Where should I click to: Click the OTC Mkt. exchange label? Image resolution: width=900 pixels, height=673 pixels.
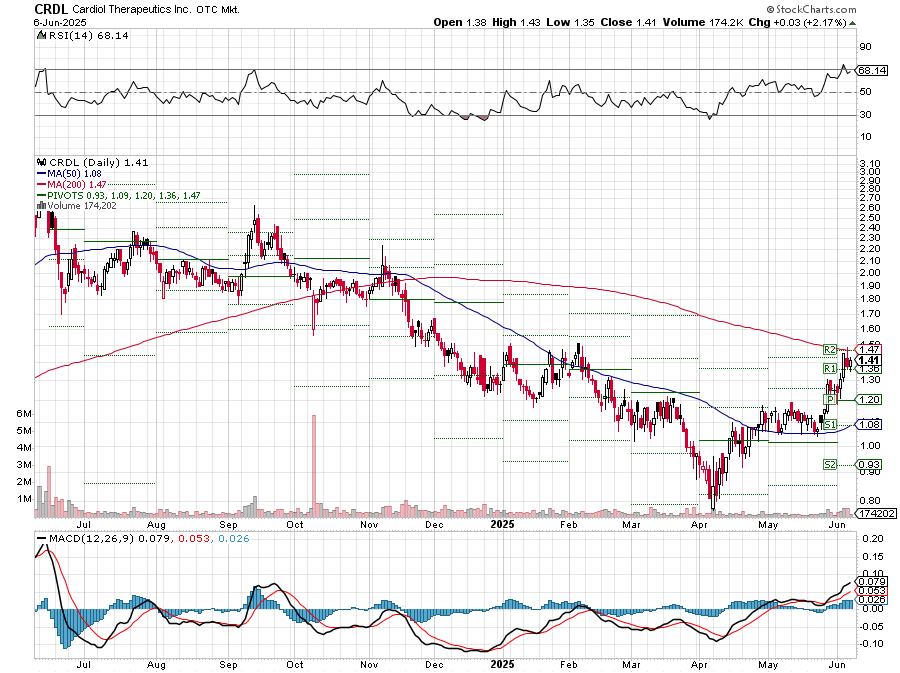click(x=216, y=10)
